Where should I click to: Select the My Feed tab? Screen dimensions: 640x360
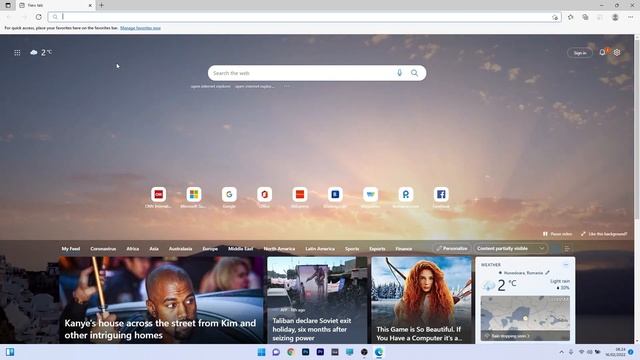[71, 249]
